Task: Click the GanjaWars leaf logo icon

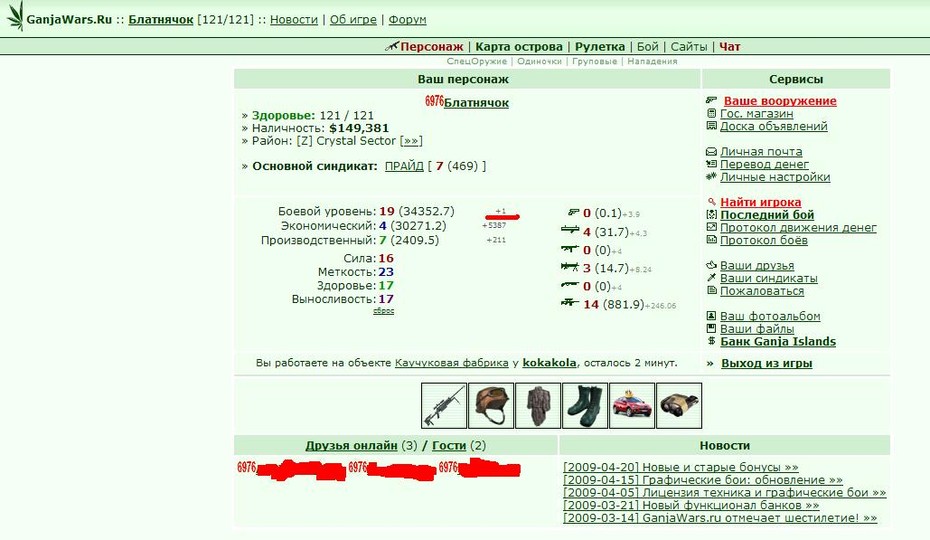Action: tap(15, 17)
